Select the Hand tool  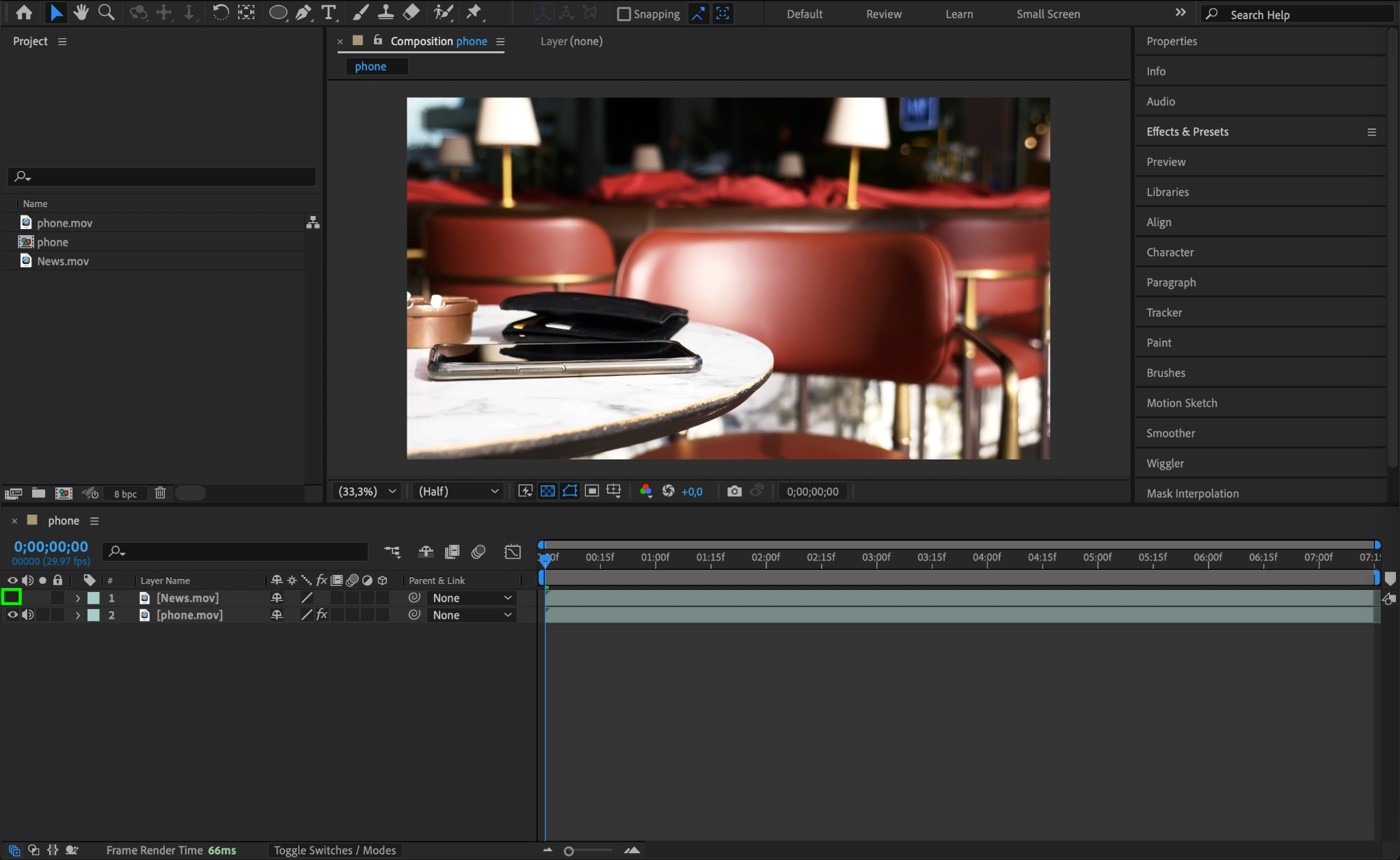(x=81, y=12)
